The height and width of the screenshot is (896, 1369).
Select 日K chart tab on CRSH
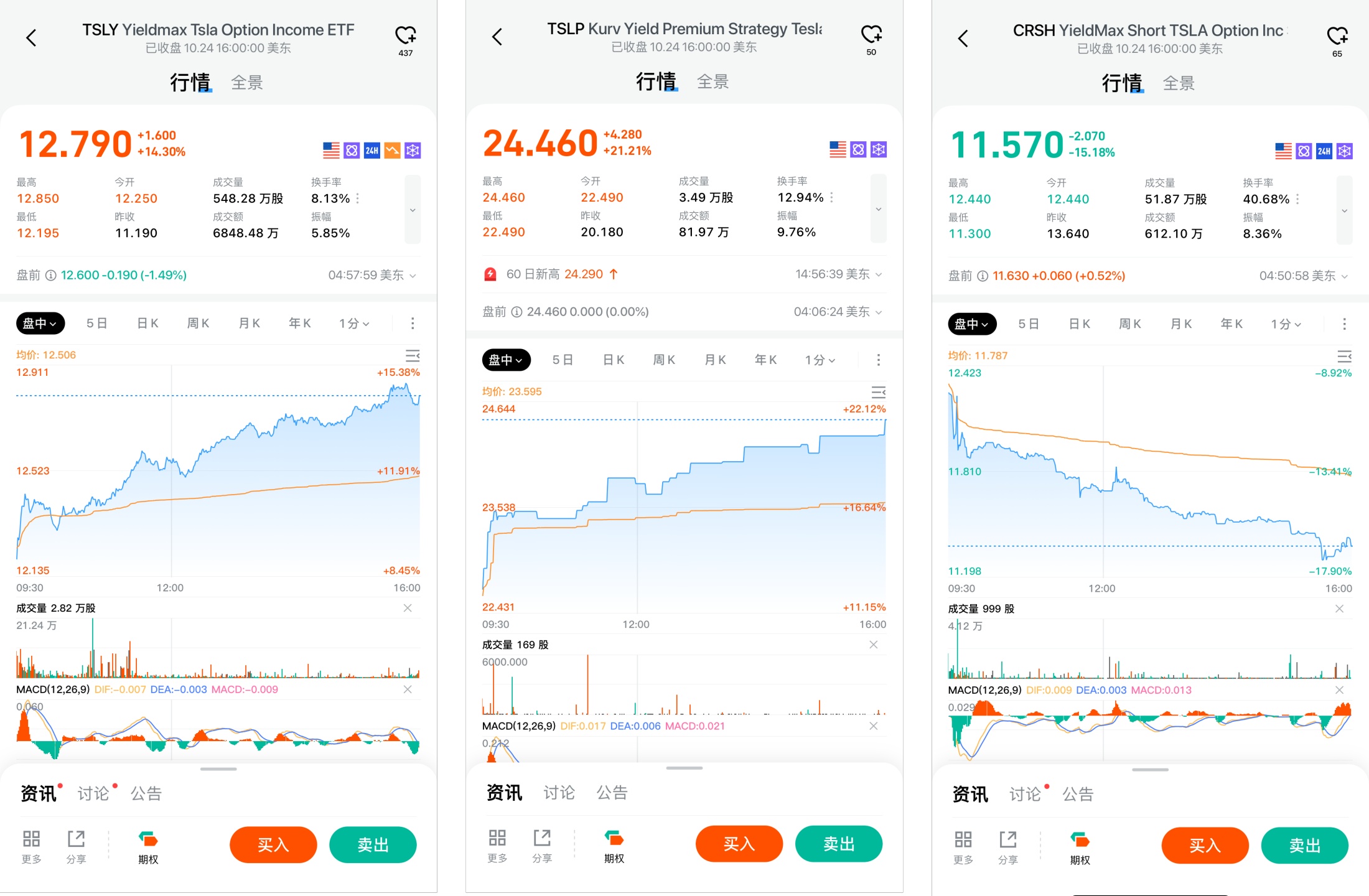coord(1080,324)
